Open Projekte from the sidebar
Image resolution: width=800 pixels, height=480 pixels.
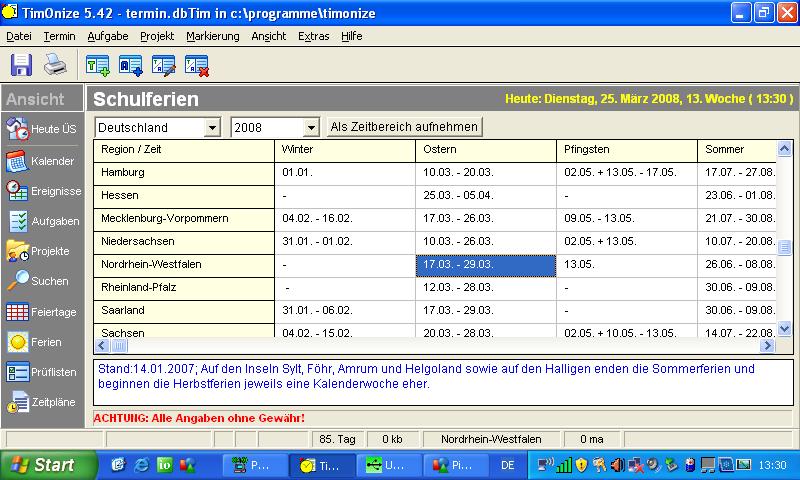(x=41, y=251)
